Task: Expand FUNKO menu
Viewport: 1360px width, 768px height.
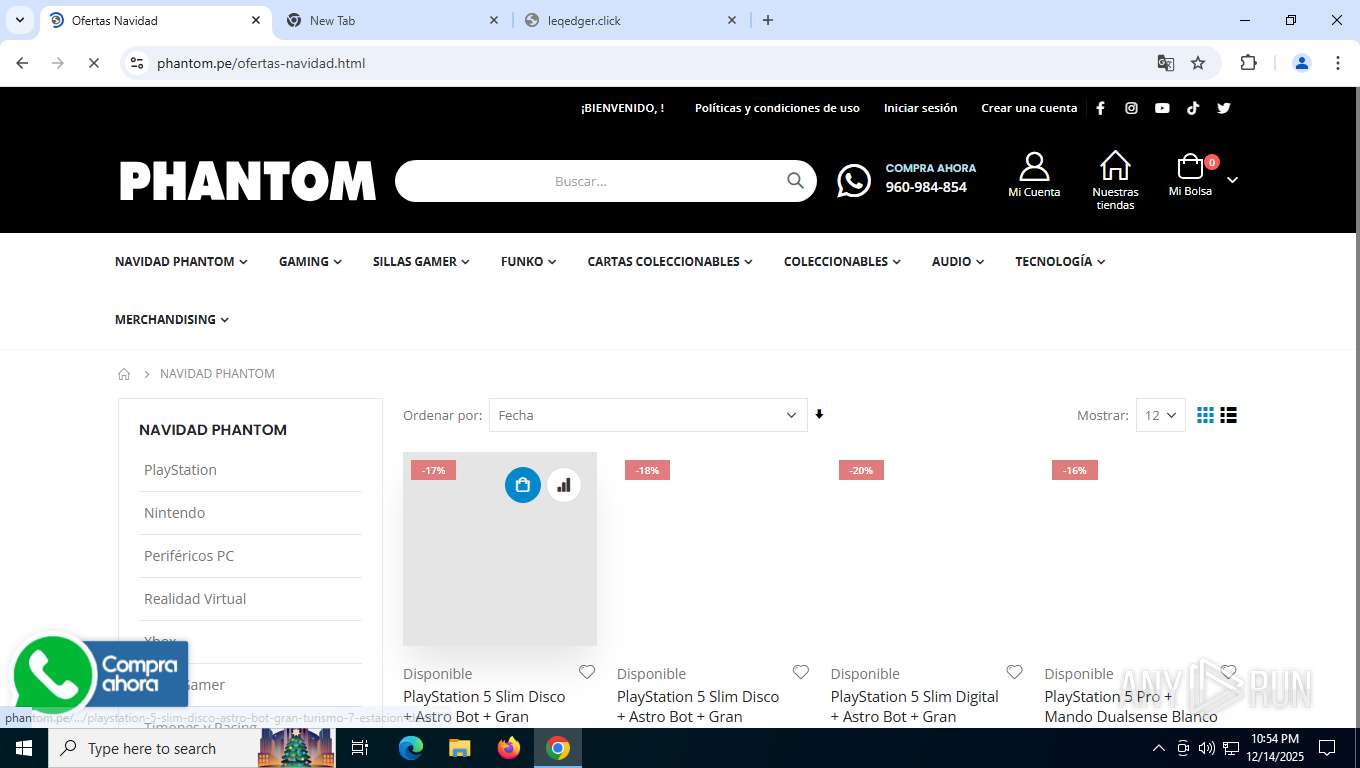Action: tap(528, 261)
